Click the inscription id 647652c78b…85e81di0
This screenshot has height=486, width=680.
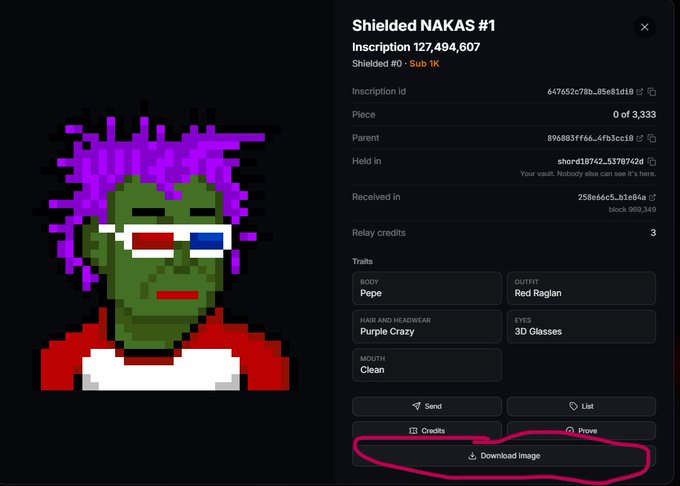(590, 92)
